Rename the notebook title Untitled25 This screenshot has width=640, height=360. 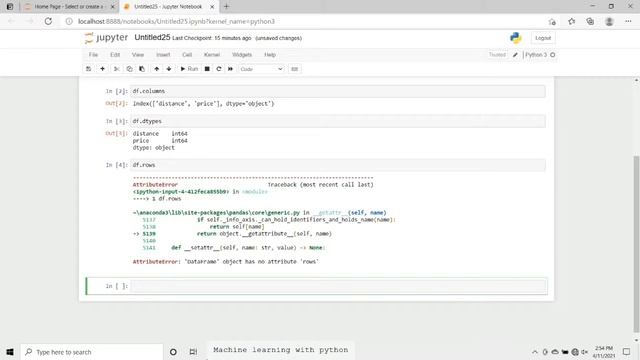pos(152,38)
